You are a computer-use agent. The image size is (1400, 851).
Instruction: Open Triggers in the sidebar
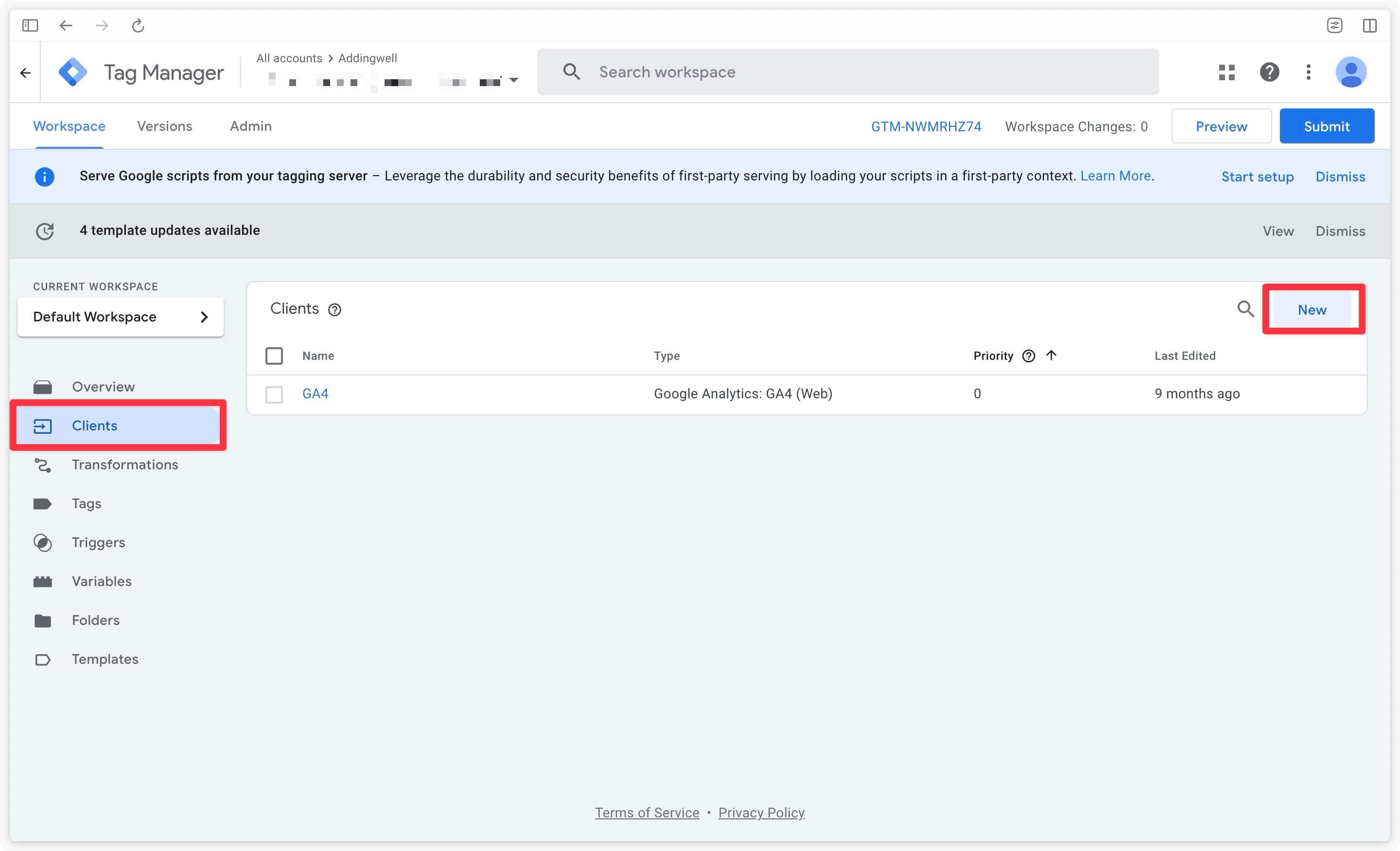click(98, 542)
